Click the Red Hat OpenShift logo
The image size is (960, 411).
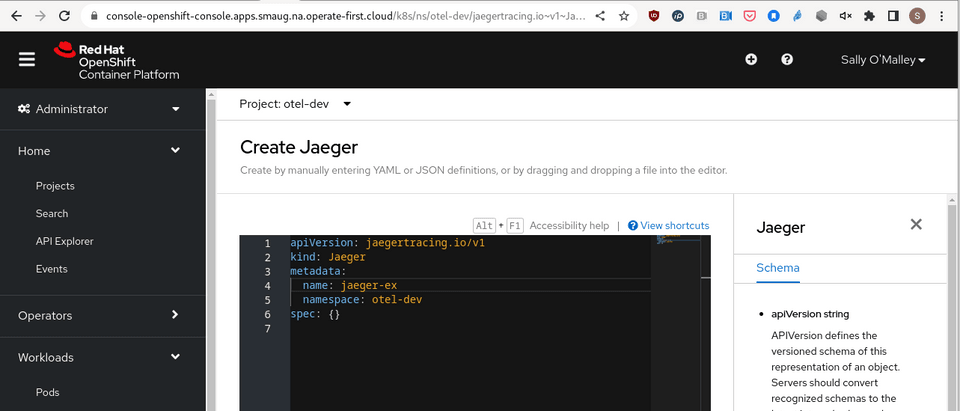[x=117, y=61]
